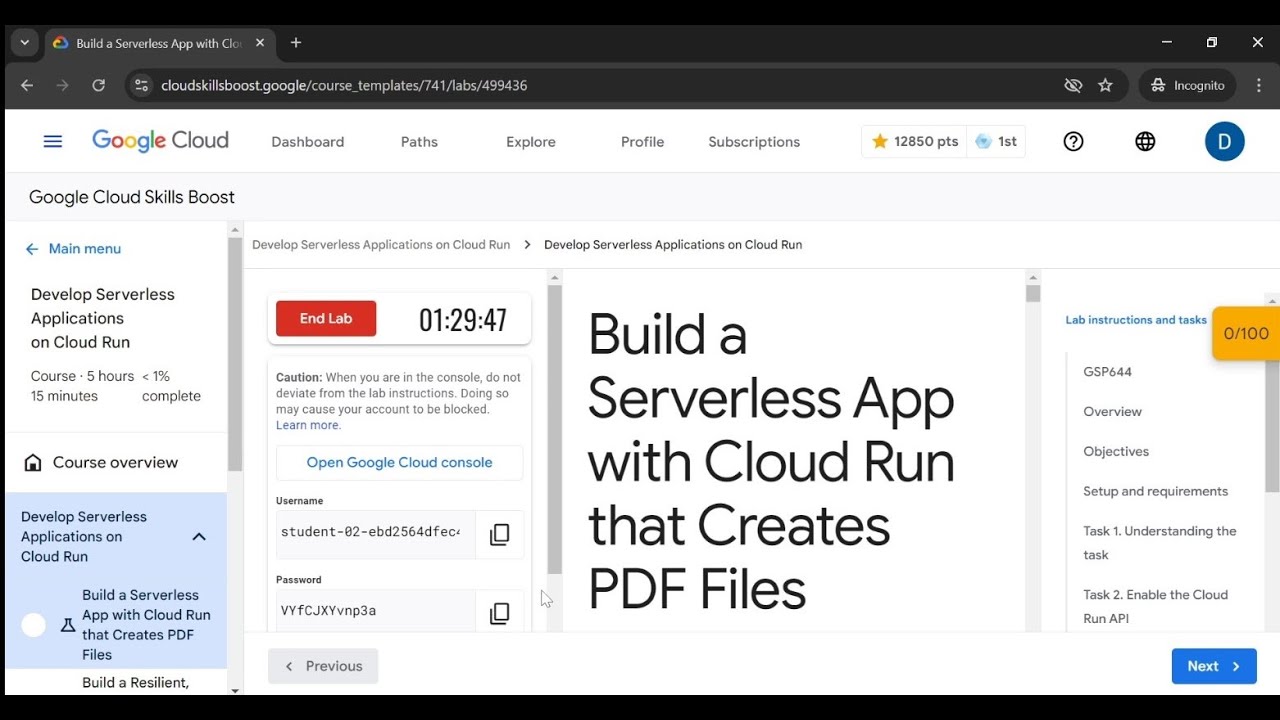Toggle the lab completion circle in sidebar
Image resolution: width=1280 pixels, height=720 pixels.
point(34,625)
